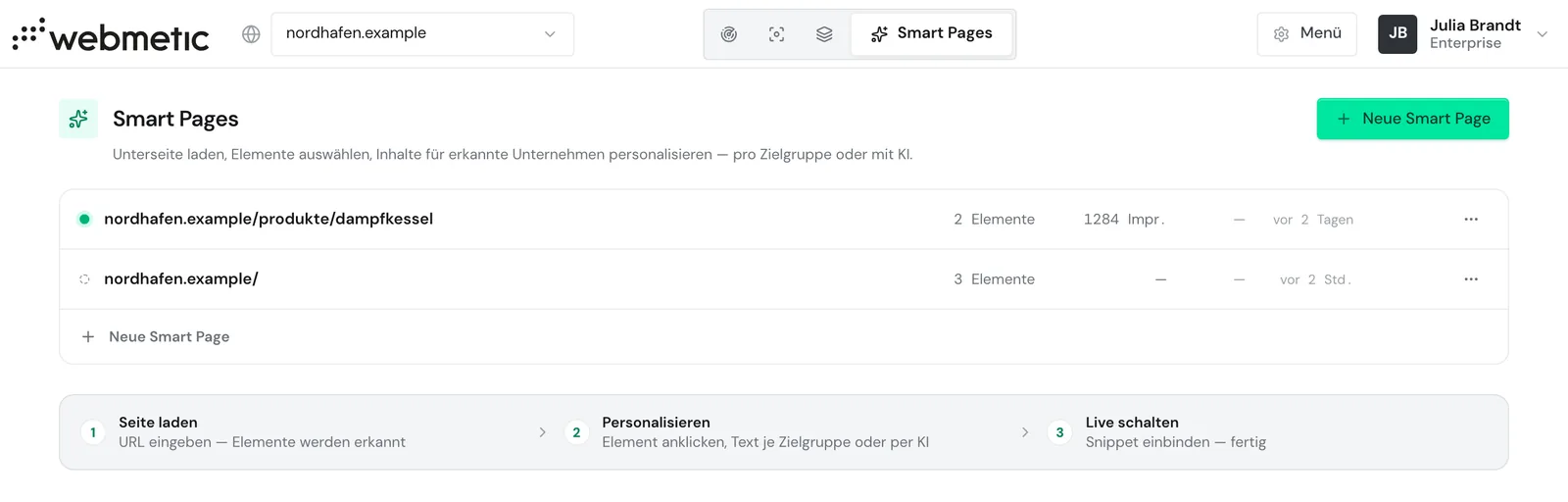
Task: Click the JB avatar badge
Action: point(1397,34)
